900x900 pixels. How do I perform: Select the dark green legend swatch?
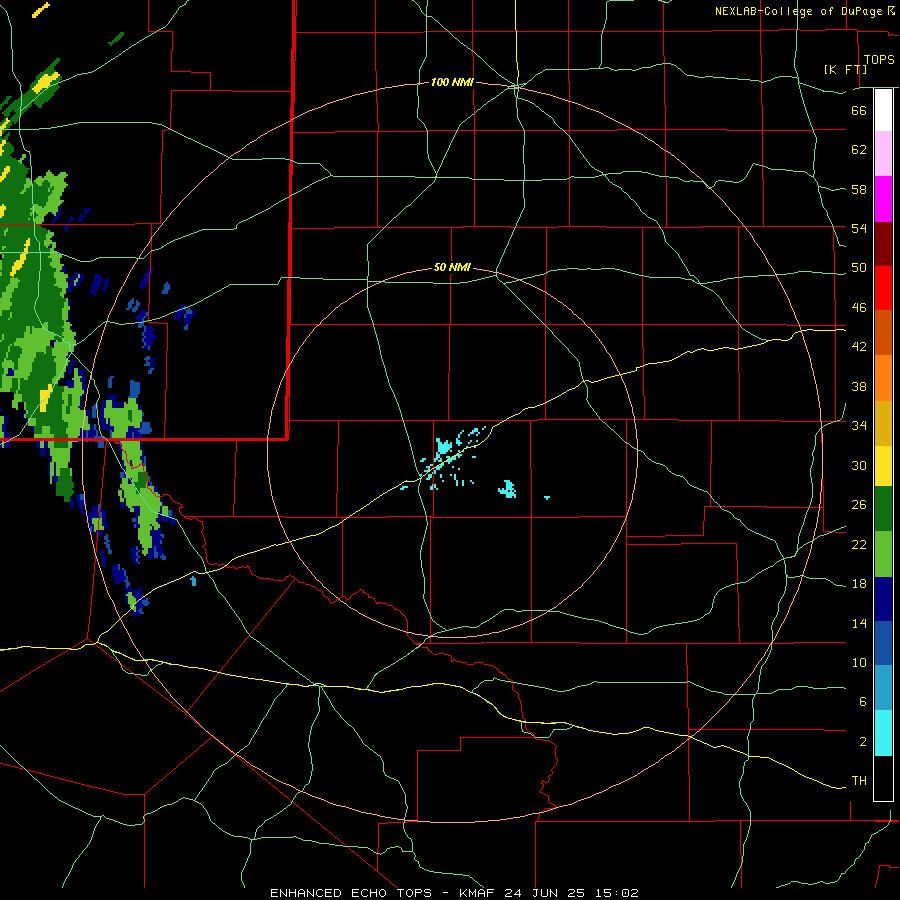tap(883, 509)
